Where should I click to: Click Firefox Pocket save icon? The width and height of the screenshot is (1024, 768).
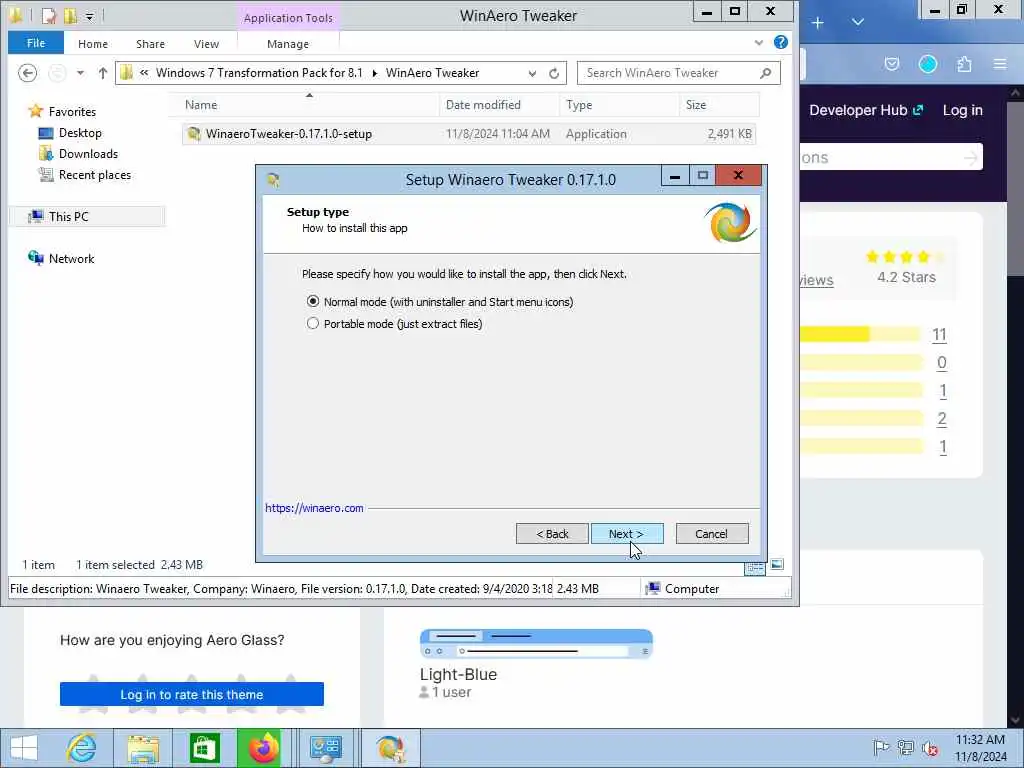click(x=891, y=64)
